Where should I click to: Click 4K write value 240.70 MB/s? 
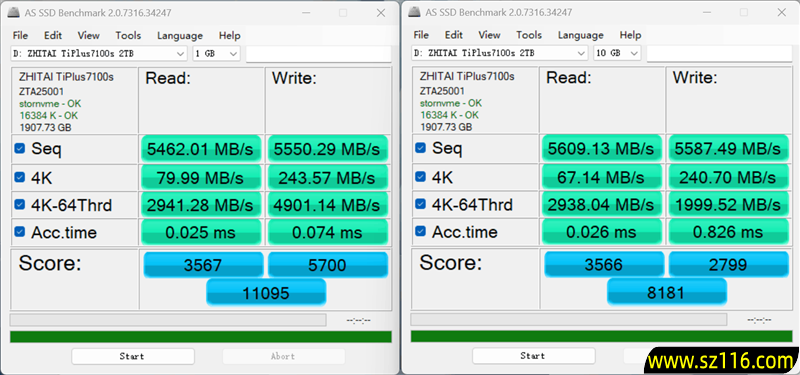tap(728, 177)
